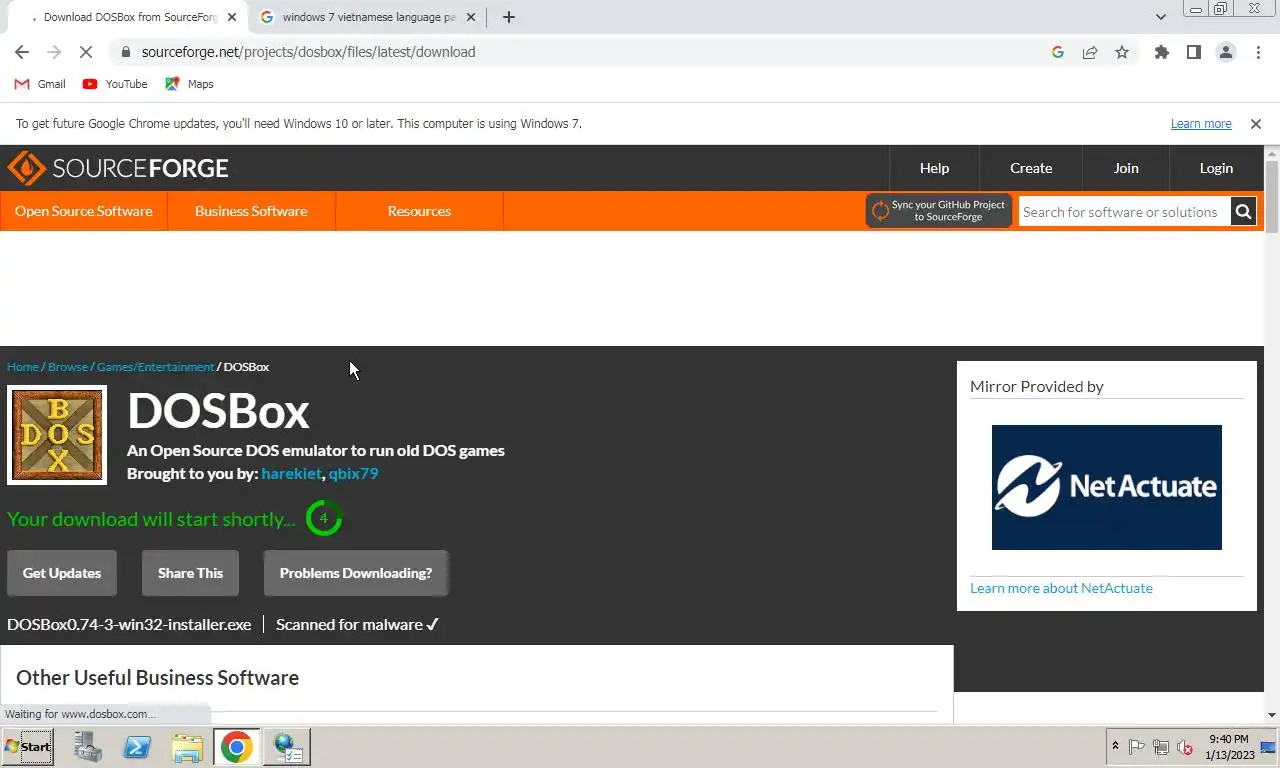The width and height of the screenshot is (1280, 768).
Task: Click the download countdown circle
Action: (323, 518)
